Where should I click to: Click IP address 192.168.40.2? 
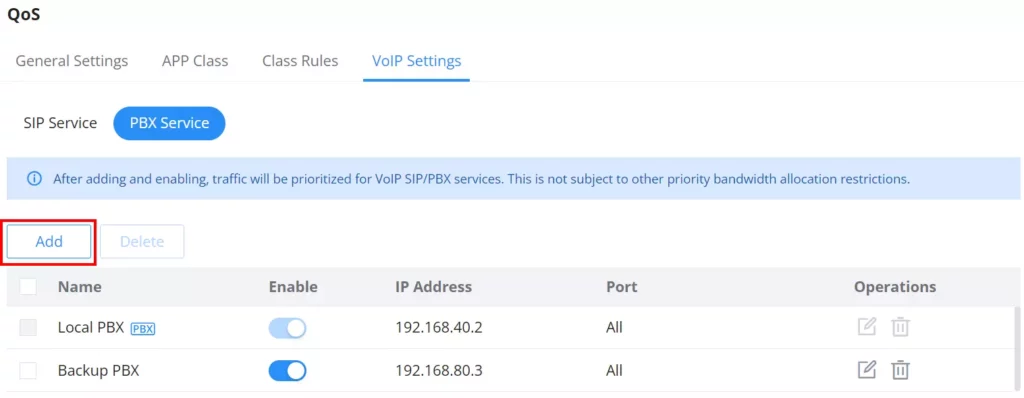[439, 327]
